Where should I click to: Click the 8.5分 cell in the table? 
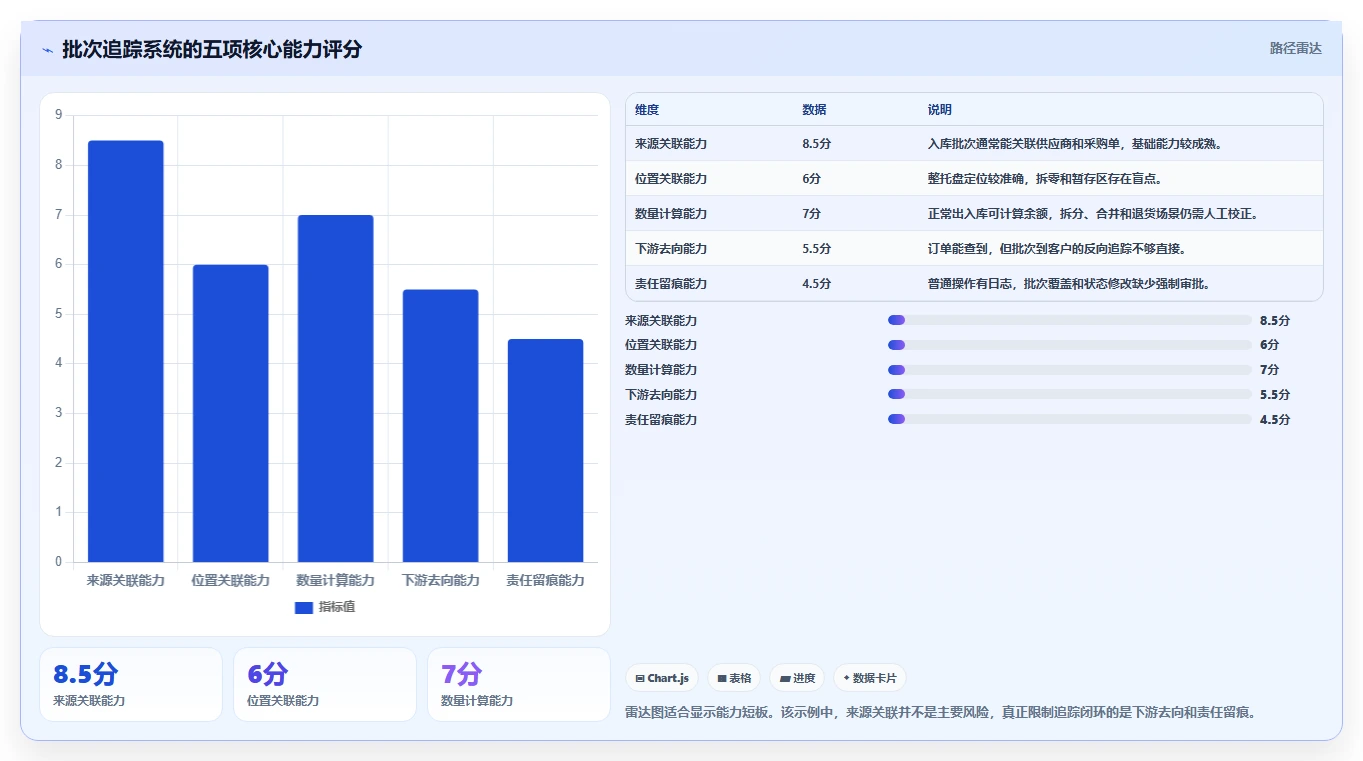[816, 144]
